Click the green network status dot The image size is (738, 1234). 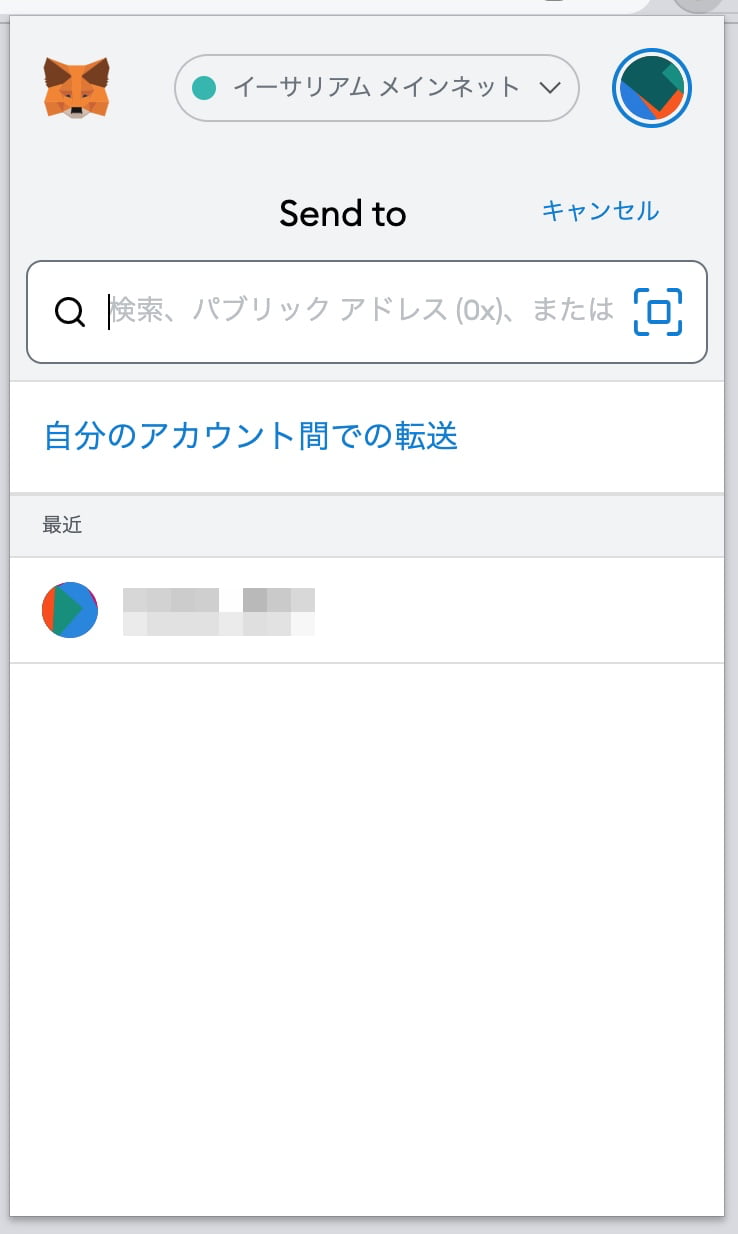pyautogui.click(x=204, y=88)
